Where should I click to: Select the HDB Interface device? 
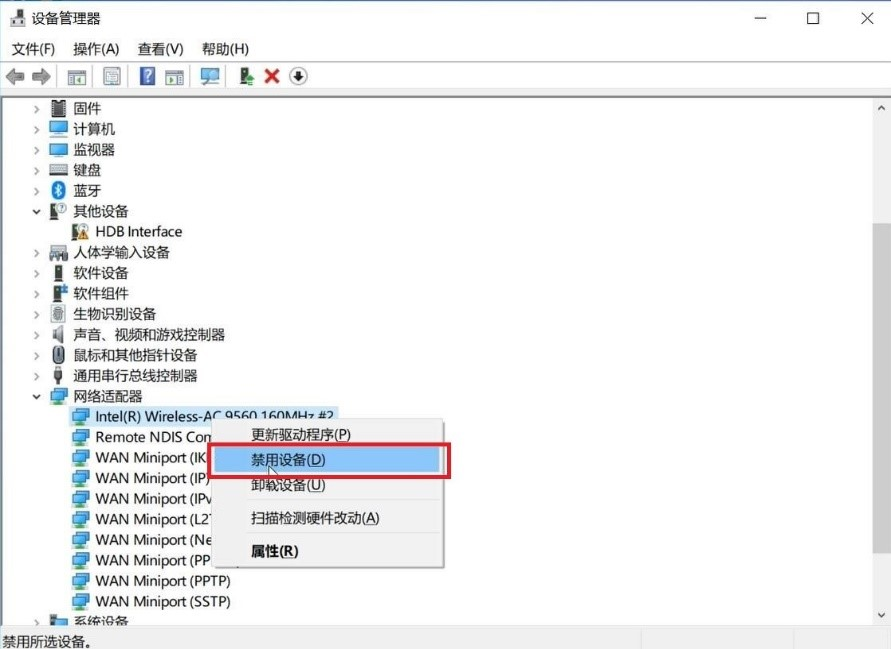click(x=138, y=232)
